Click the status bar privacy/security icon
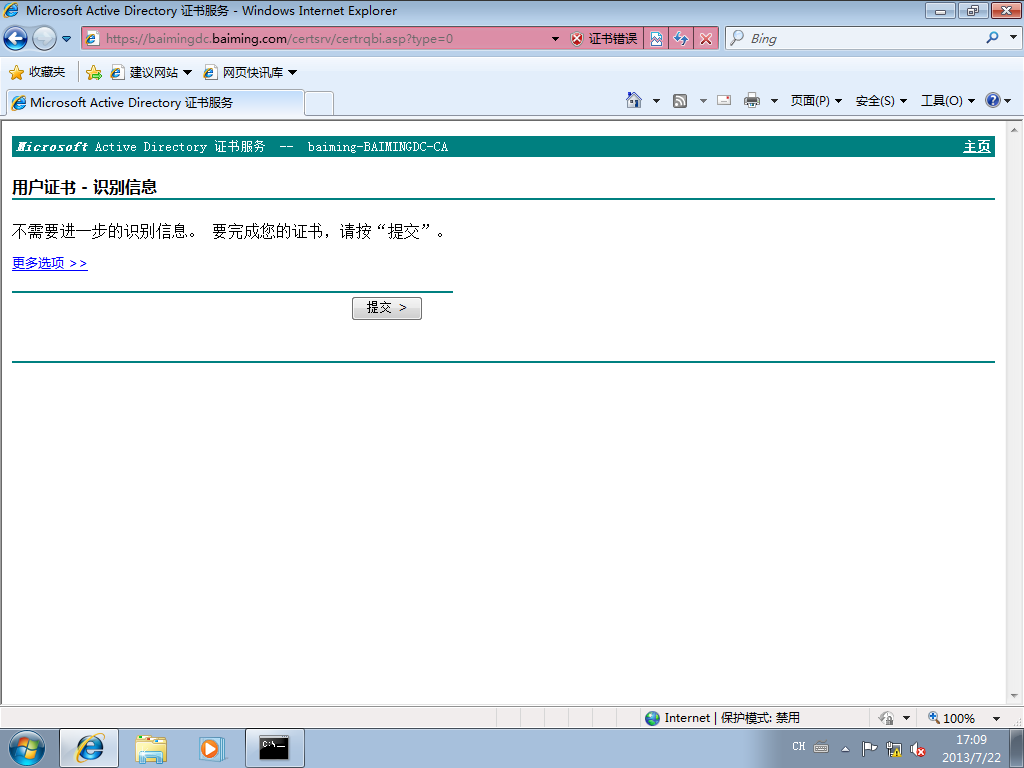The width and height of the screenshot is (1024, 768). [x=886, y=718]
